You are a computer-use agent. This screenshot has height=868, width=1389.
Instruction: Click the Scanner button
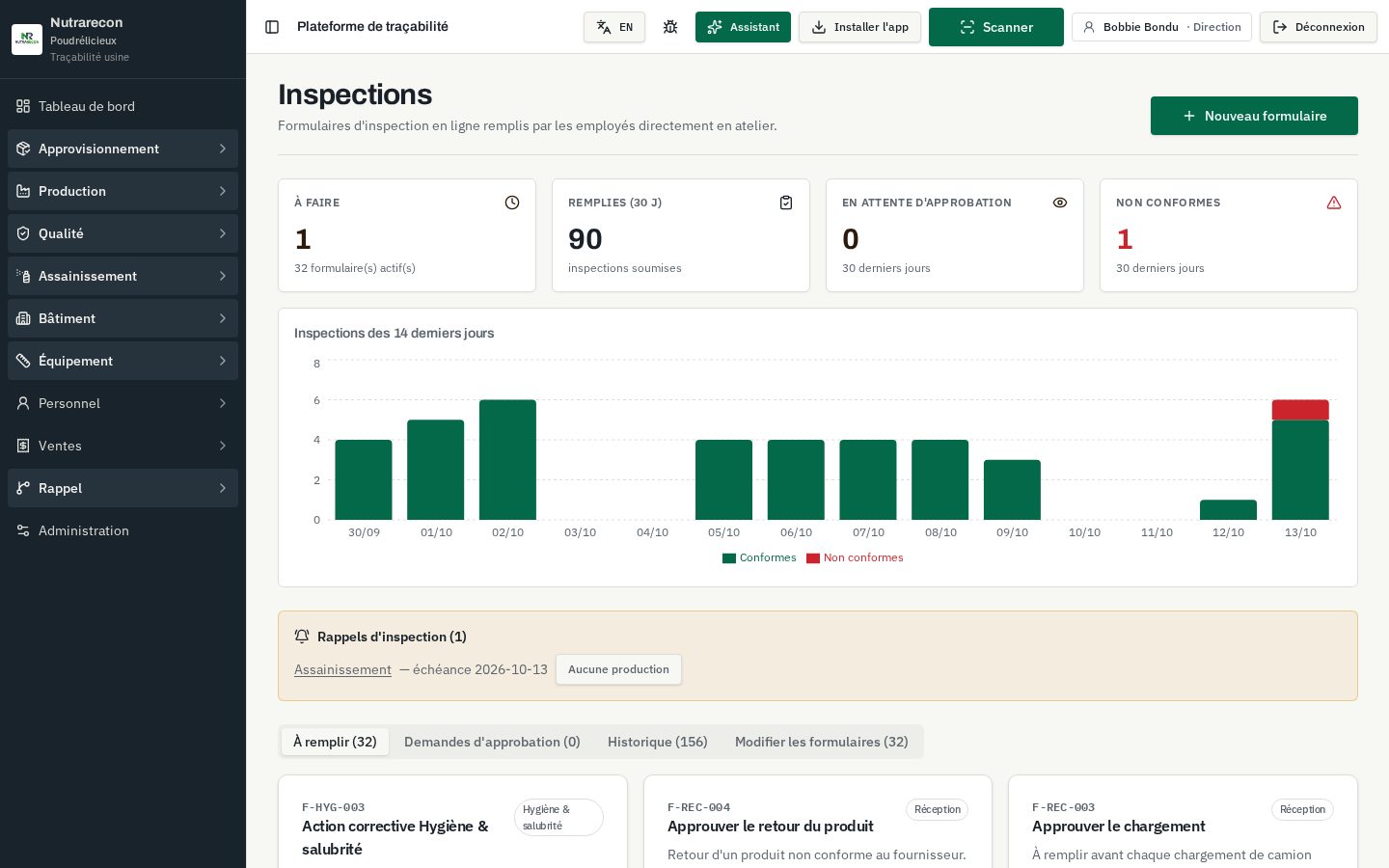pos(996,27)
